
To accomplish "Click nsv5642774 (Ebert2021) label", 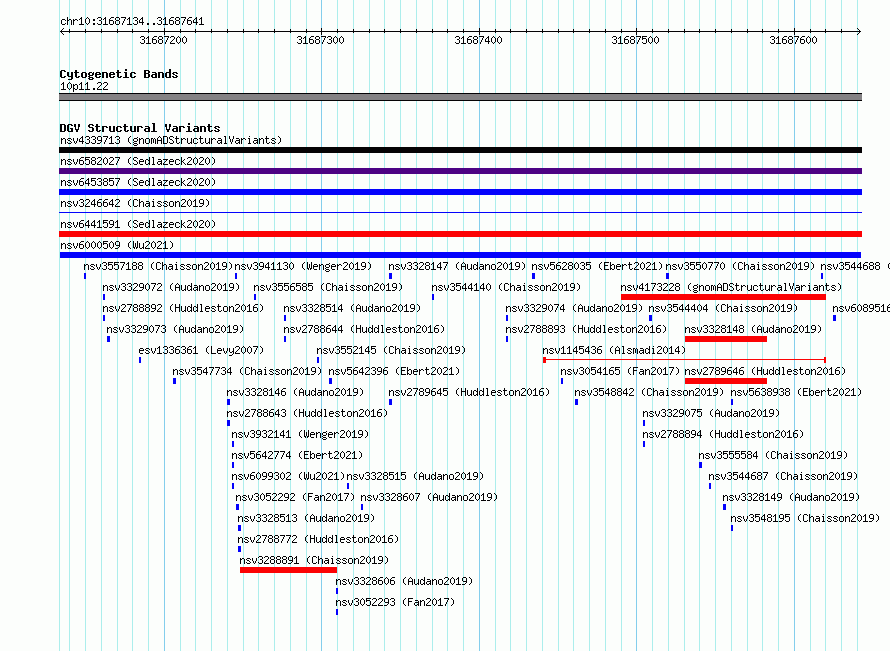I will click(x=297, y=455).
